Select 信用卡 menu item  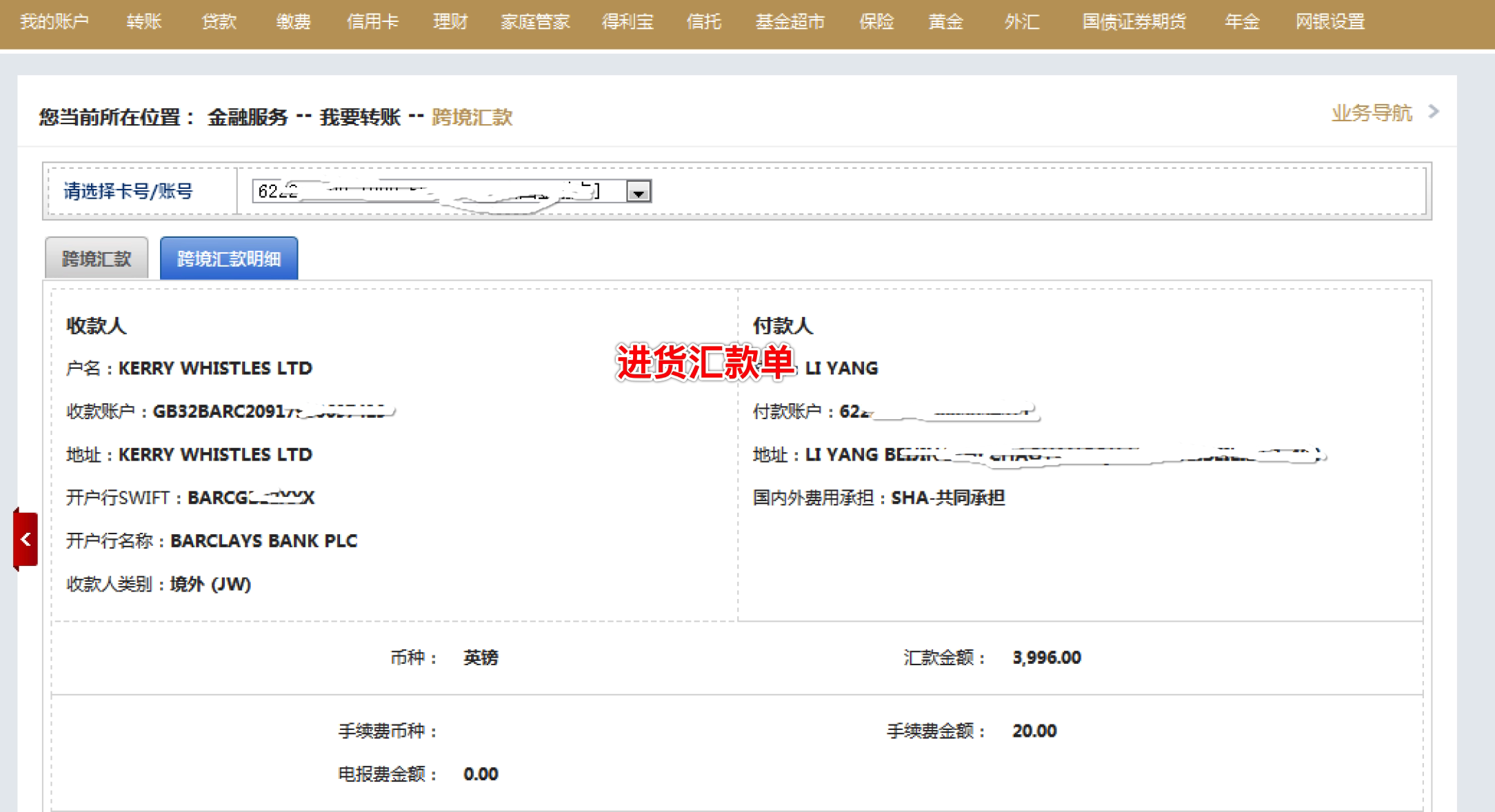tap(372, 22)
